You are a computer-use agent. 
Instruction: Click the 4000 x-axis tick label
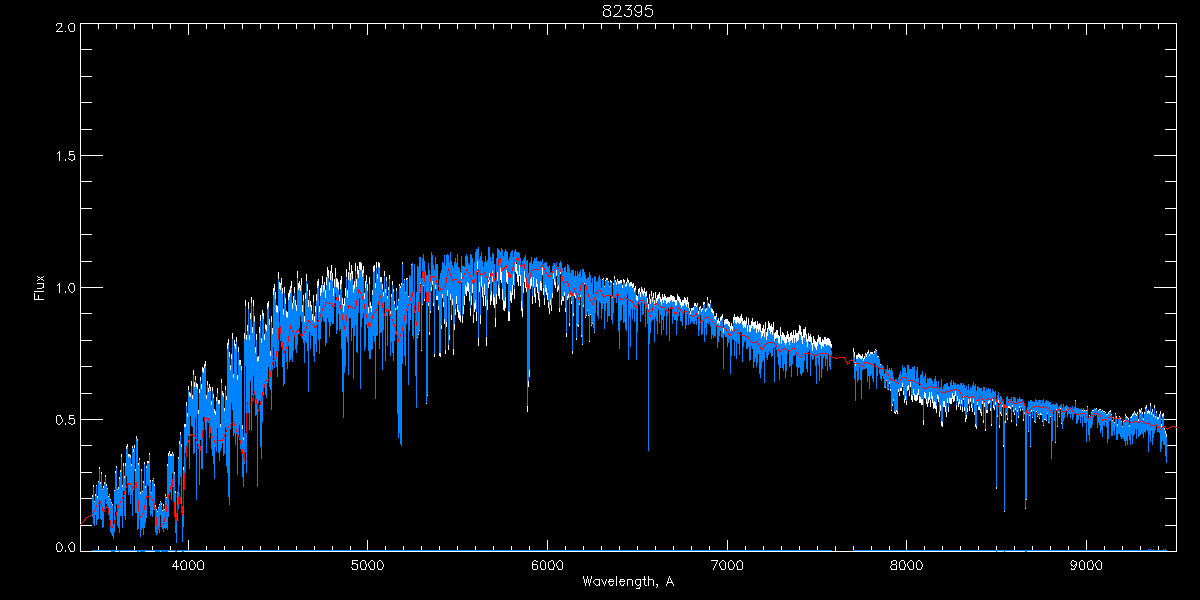188,564
